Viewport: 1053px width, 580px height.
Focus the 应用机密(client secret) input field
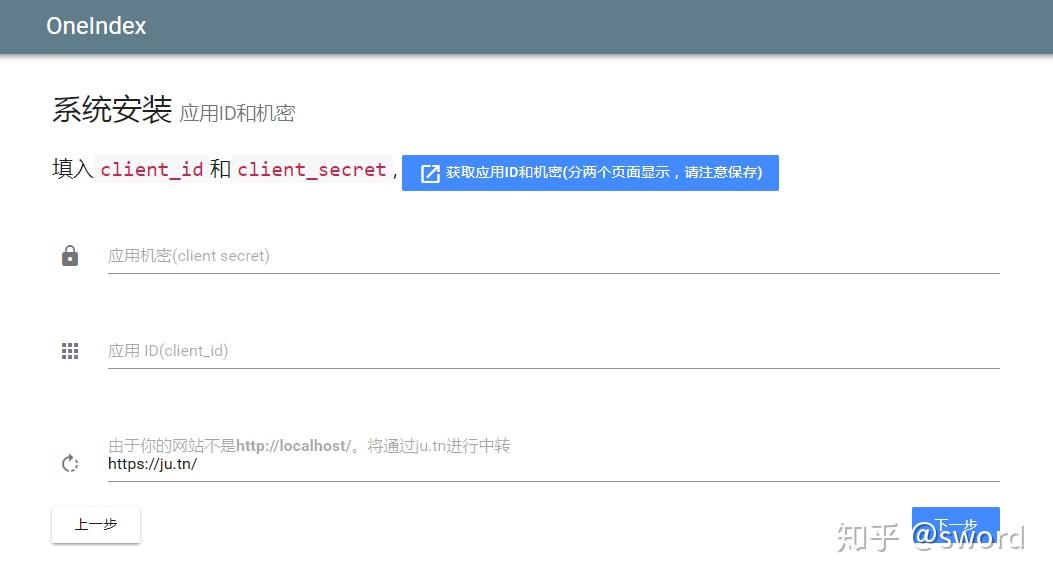[x=400, y=255]
